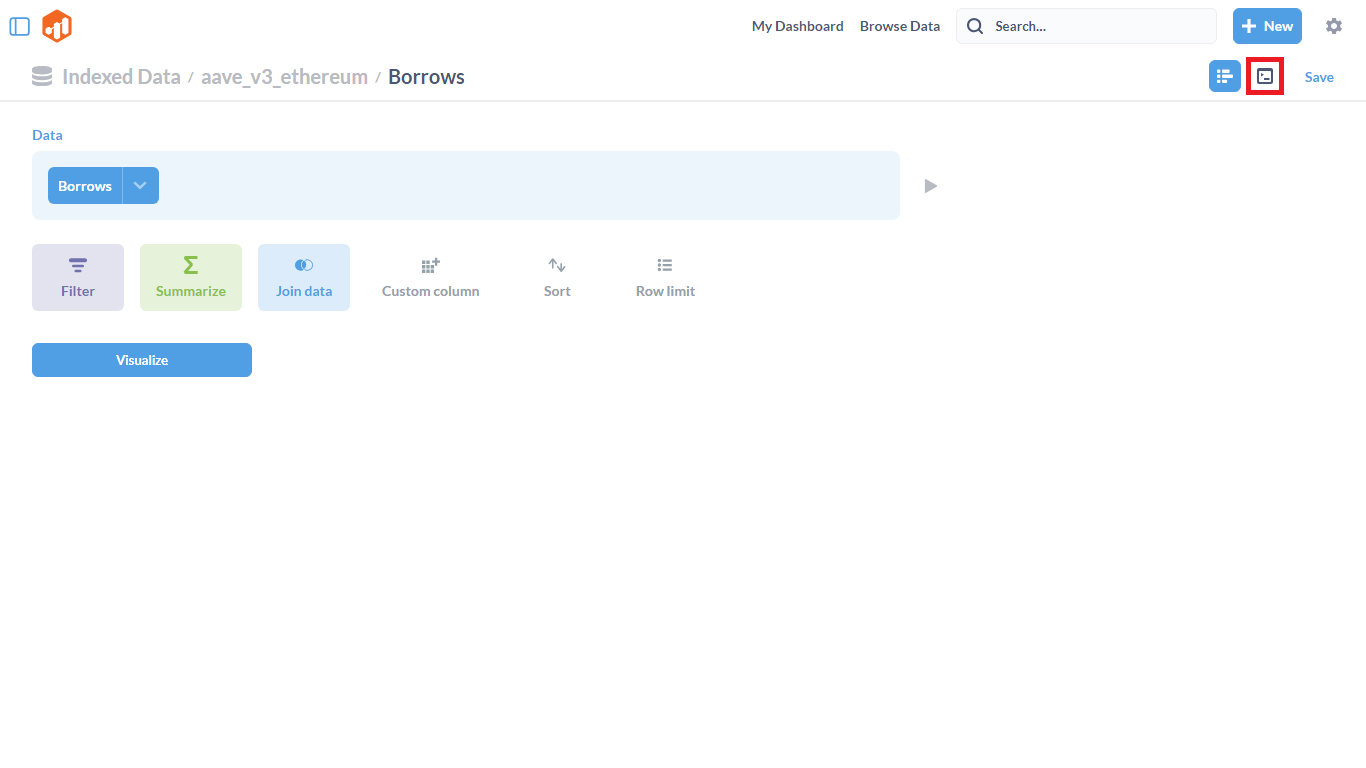1366x768 pixels.
Task: Add a Sort step
Action: pos(557,277)
